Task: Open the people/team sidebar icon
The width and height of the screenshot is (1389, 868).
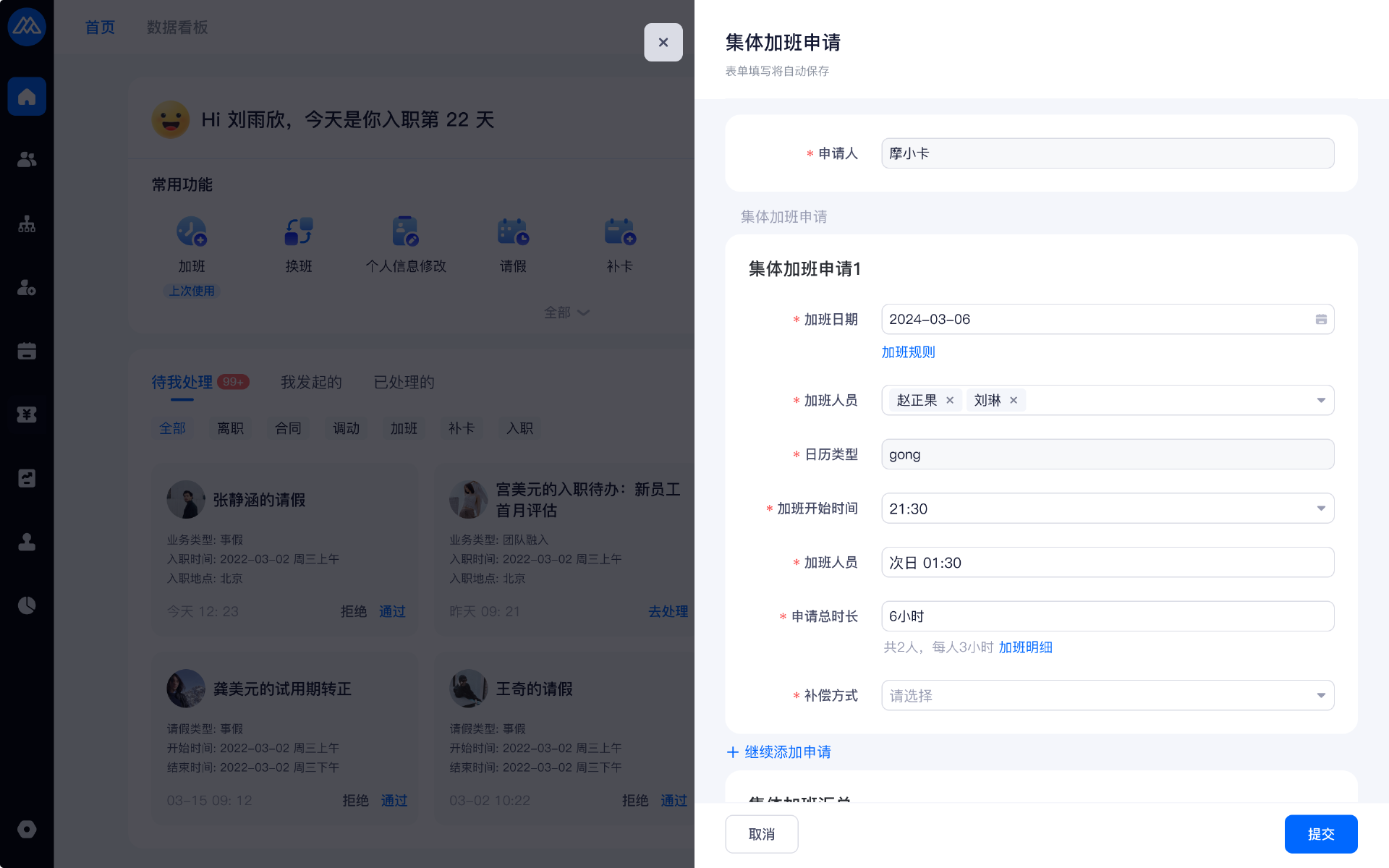Action: [27, 160]
